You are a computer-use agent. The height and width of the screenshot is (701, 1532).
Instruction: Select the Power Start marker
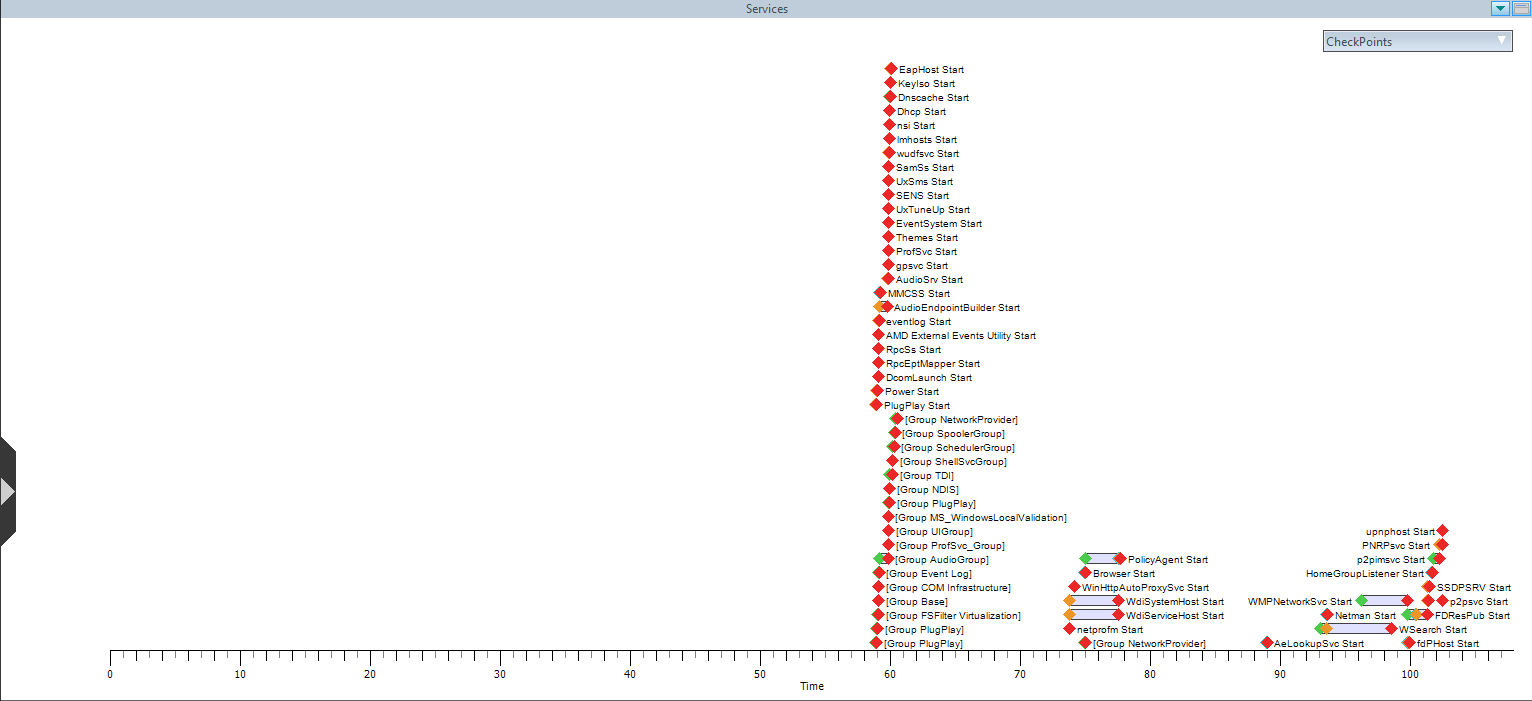point(877,391)
